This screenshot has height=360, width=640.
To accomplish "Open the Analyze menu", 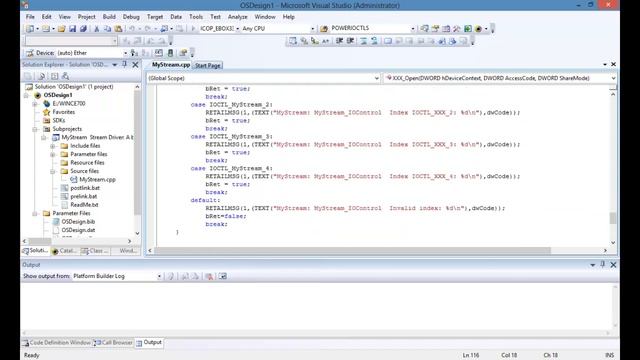I will coord(238,17).
